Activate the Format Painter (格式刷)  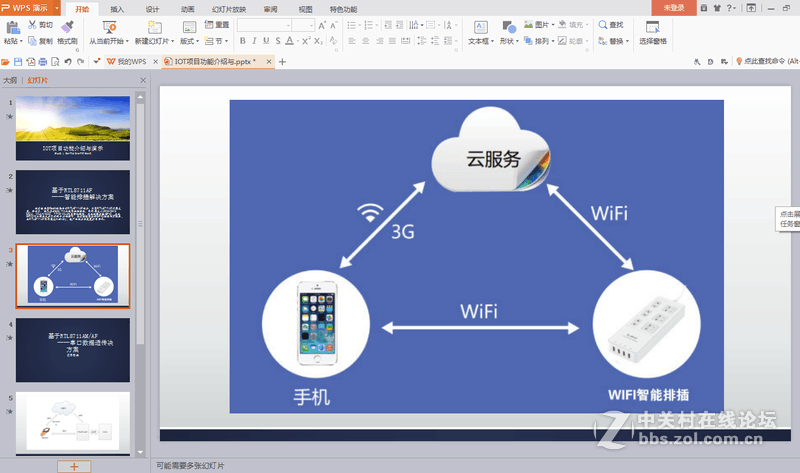[x=67, y=33]
